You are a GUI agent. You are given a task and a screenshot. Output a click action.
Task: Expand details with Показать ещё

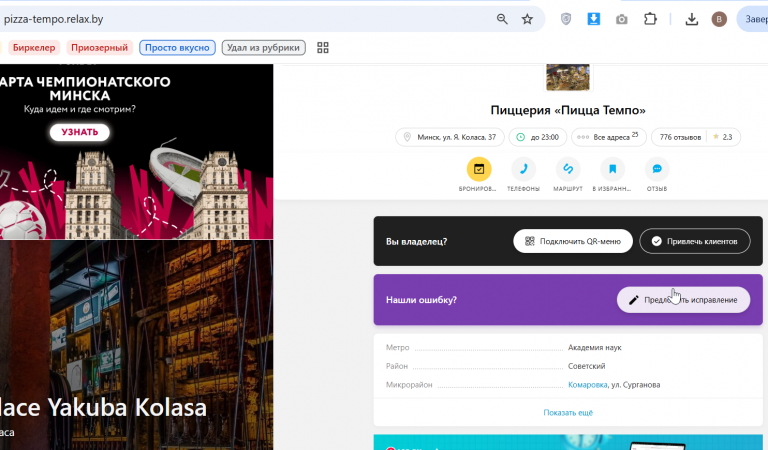(568, 413)
